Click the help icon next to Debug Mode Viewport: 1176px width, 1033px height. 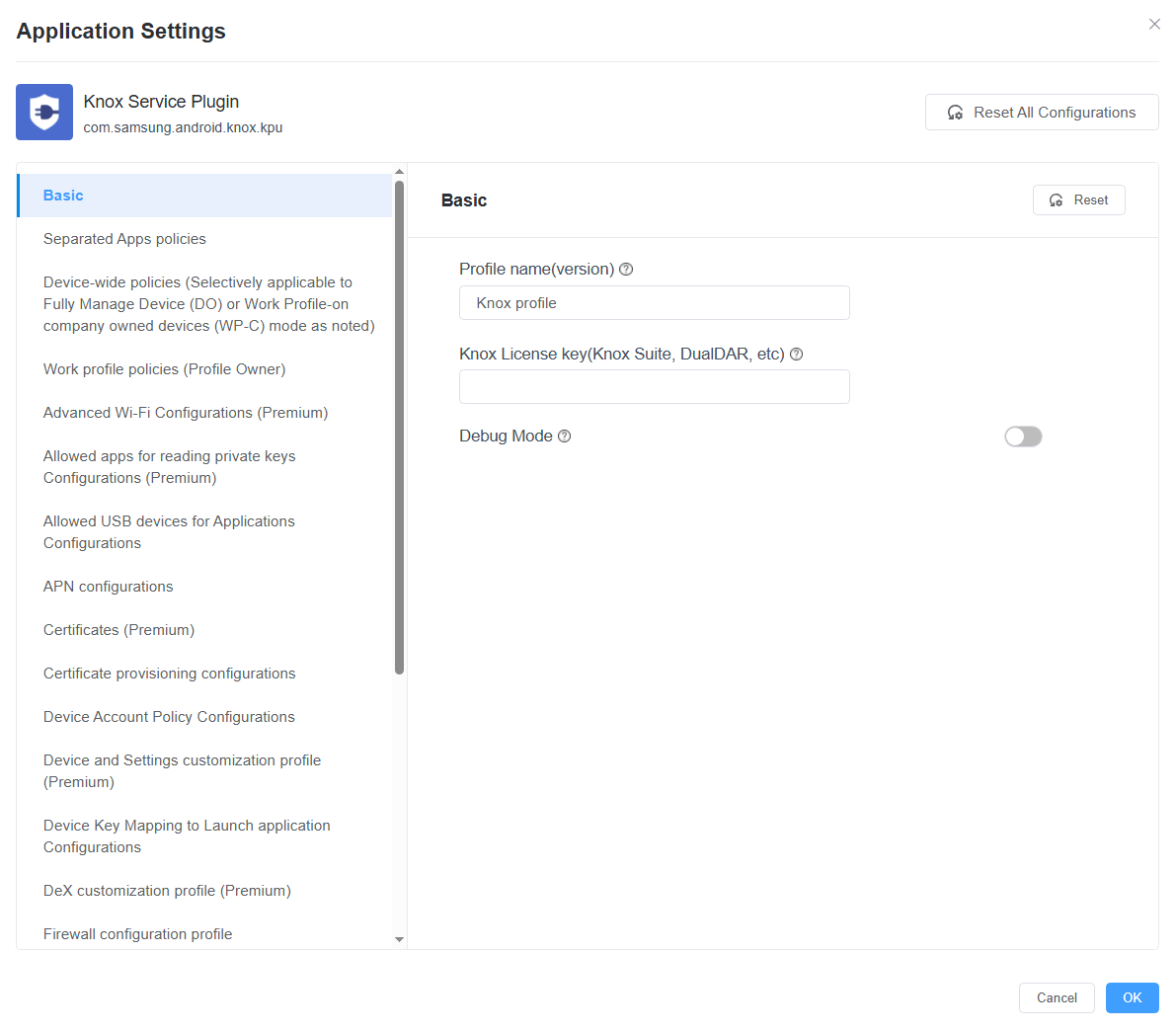click(x=564, y=436)
